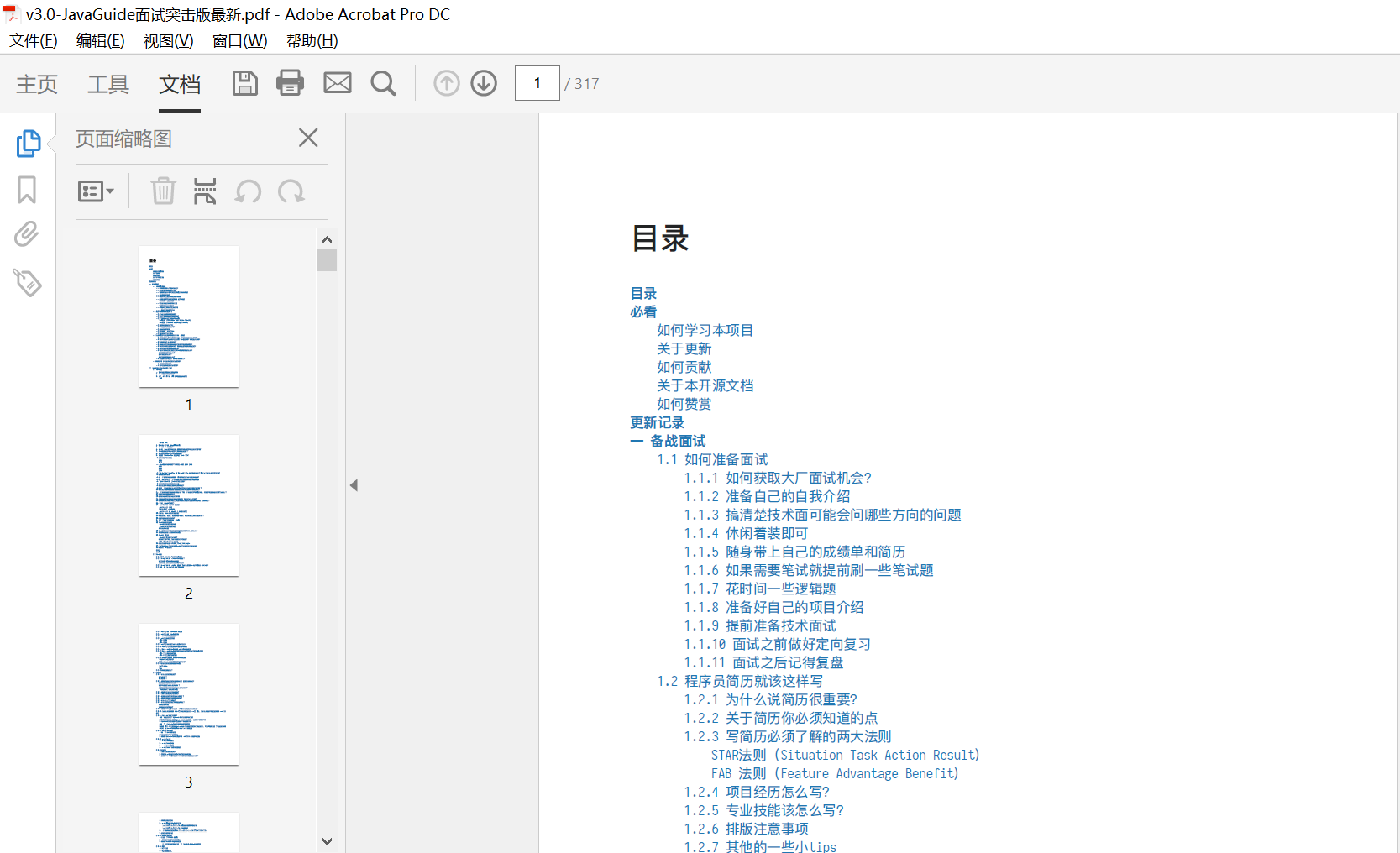This screenshot has height=853, width=1400.
Task: Click 一 备战面试 chapter link
Action: 669,441
